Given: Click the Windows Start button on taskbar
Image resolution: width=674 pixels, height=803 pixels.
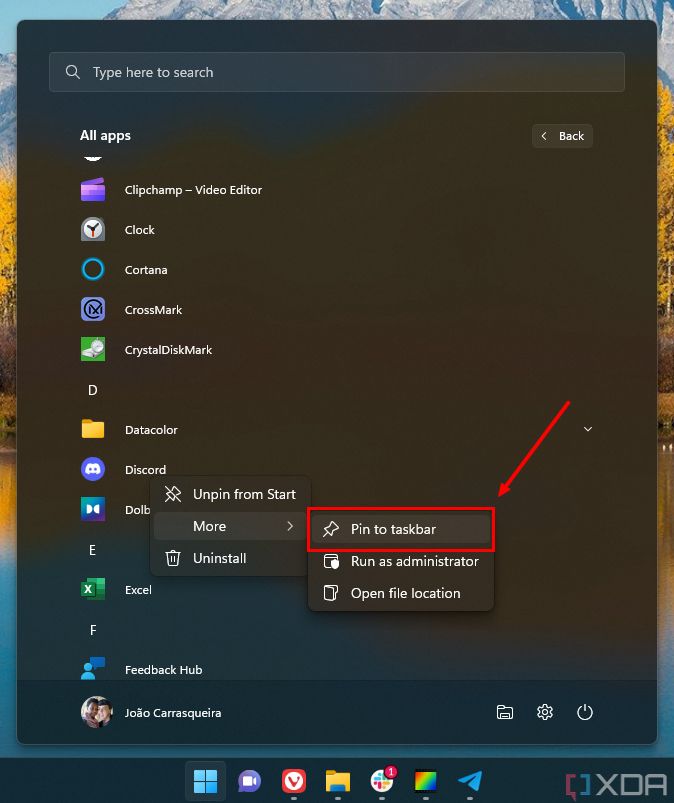Looking at the screenshot, I should click(205, 781).
